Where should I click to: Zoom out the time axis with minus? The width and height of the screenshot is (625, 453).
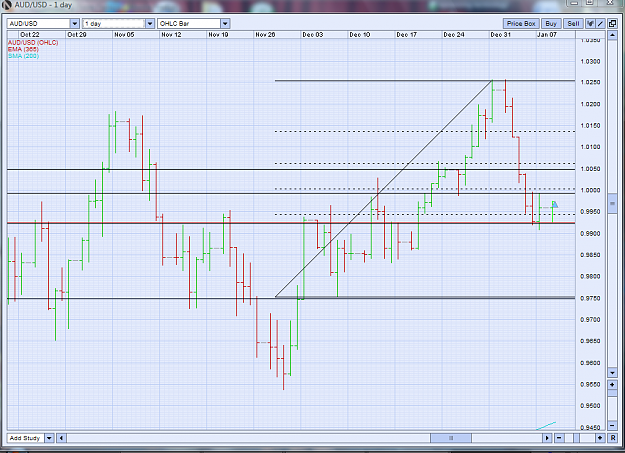click(x=559, y=438)
